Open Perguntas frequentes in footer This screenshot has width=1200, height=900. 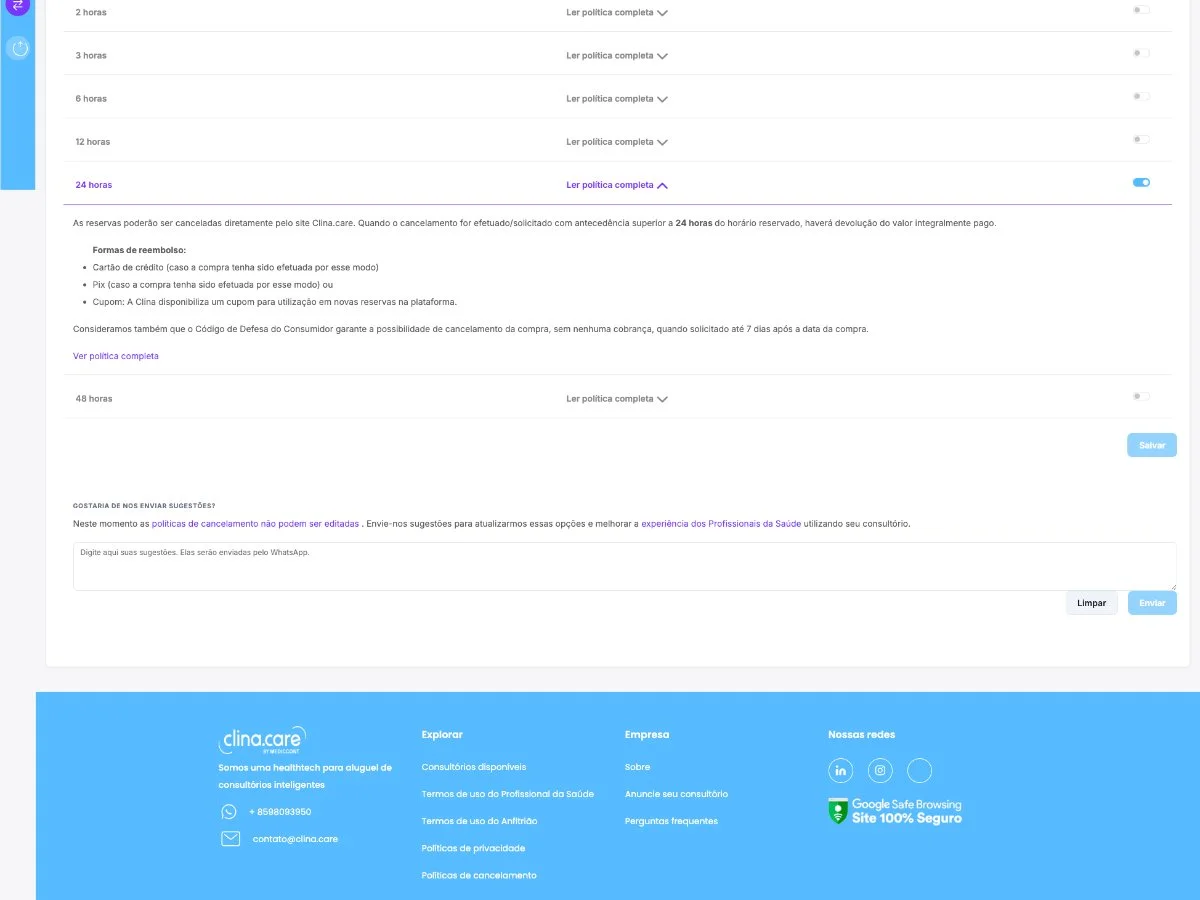click(671, 821)
